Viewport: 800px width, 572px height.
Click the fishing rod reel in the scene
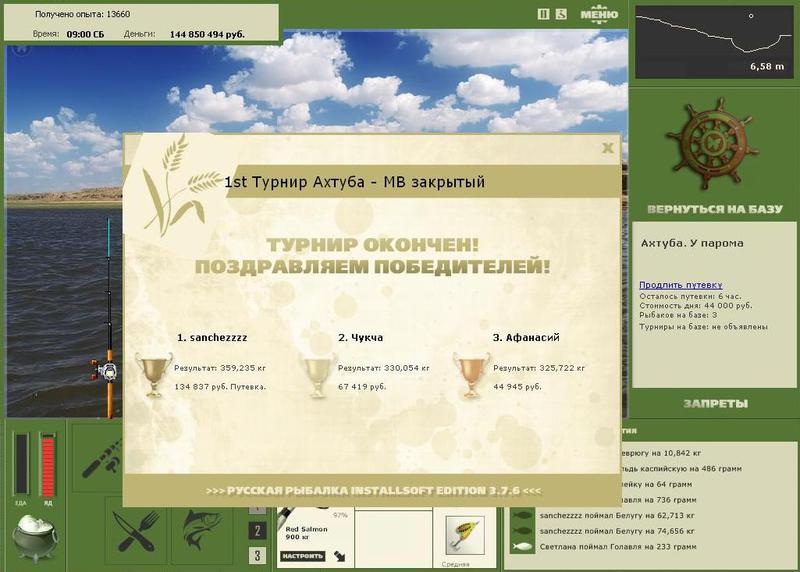(106, 370)
